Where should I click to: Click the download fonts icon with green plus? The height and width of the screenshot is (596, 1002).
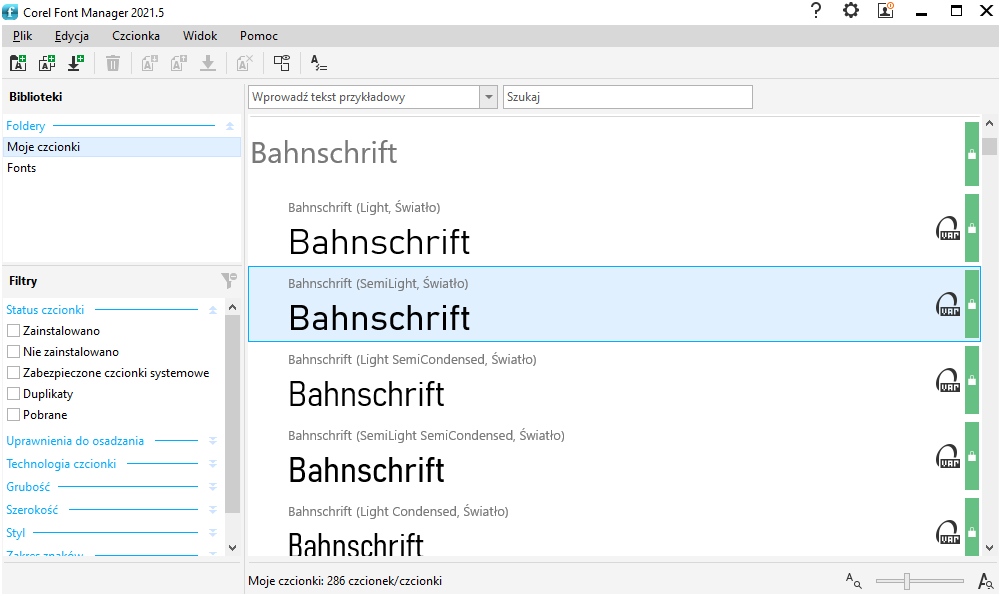coord(76,63)
